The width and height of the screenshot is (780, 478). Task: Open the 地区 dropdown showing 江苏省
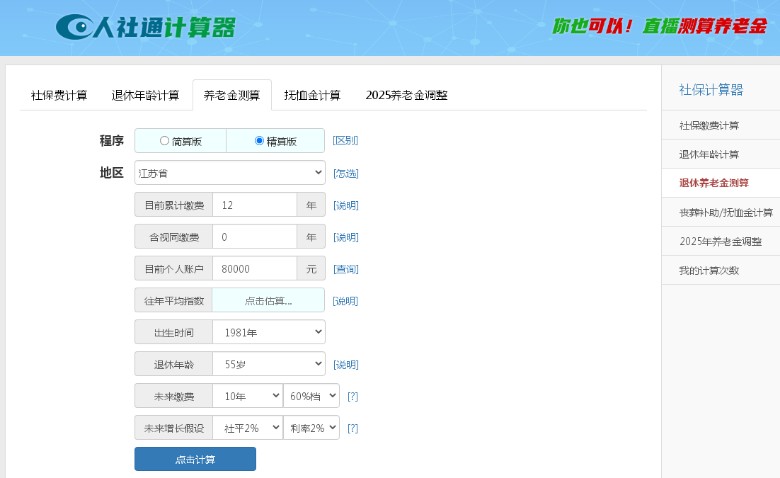(x=229, y=173)
